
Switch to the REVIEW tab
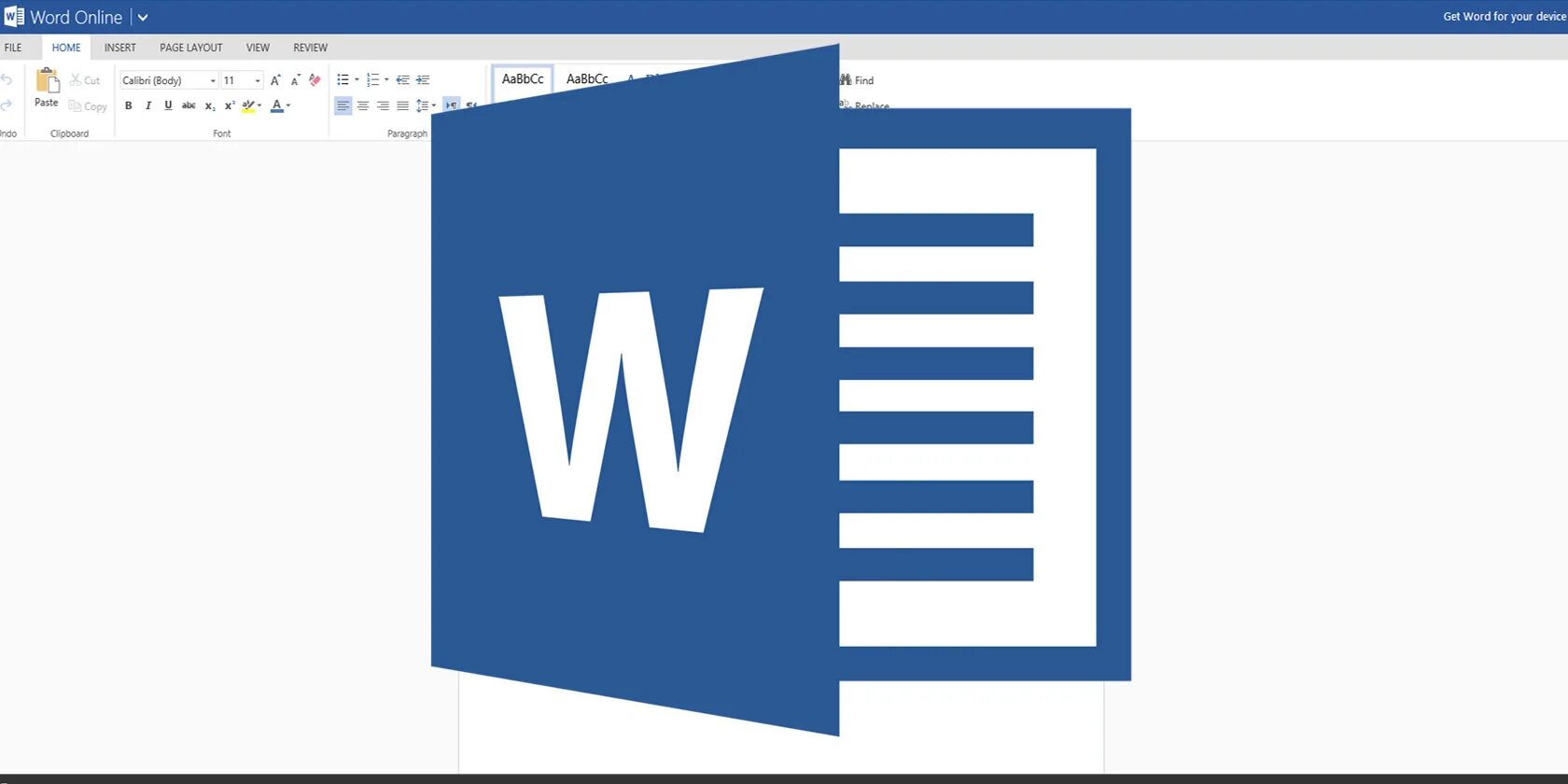(311, 48)
